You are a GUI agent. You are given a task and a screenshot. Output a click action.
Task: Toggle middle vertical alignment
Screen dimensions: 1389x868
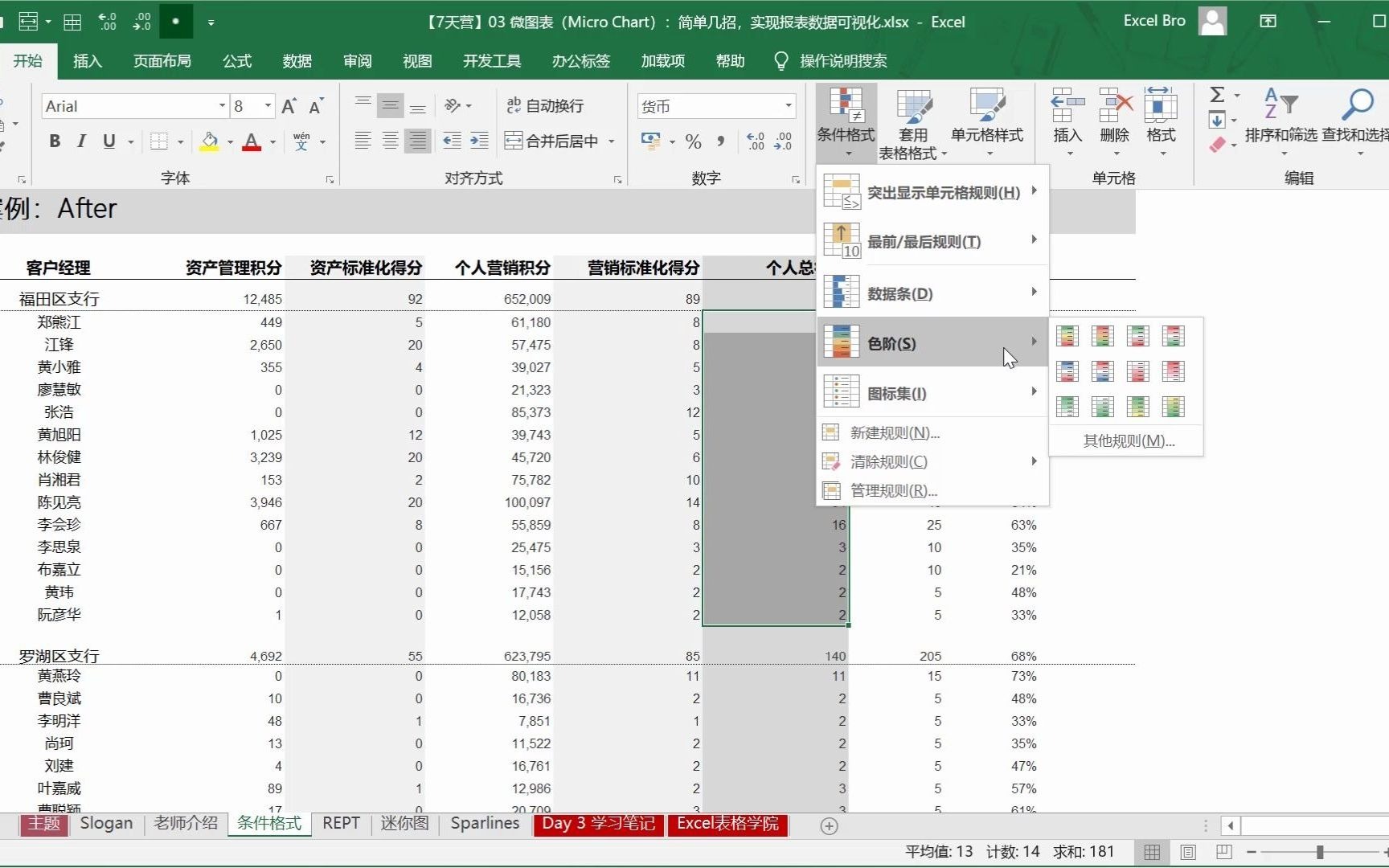pos(391,105)
